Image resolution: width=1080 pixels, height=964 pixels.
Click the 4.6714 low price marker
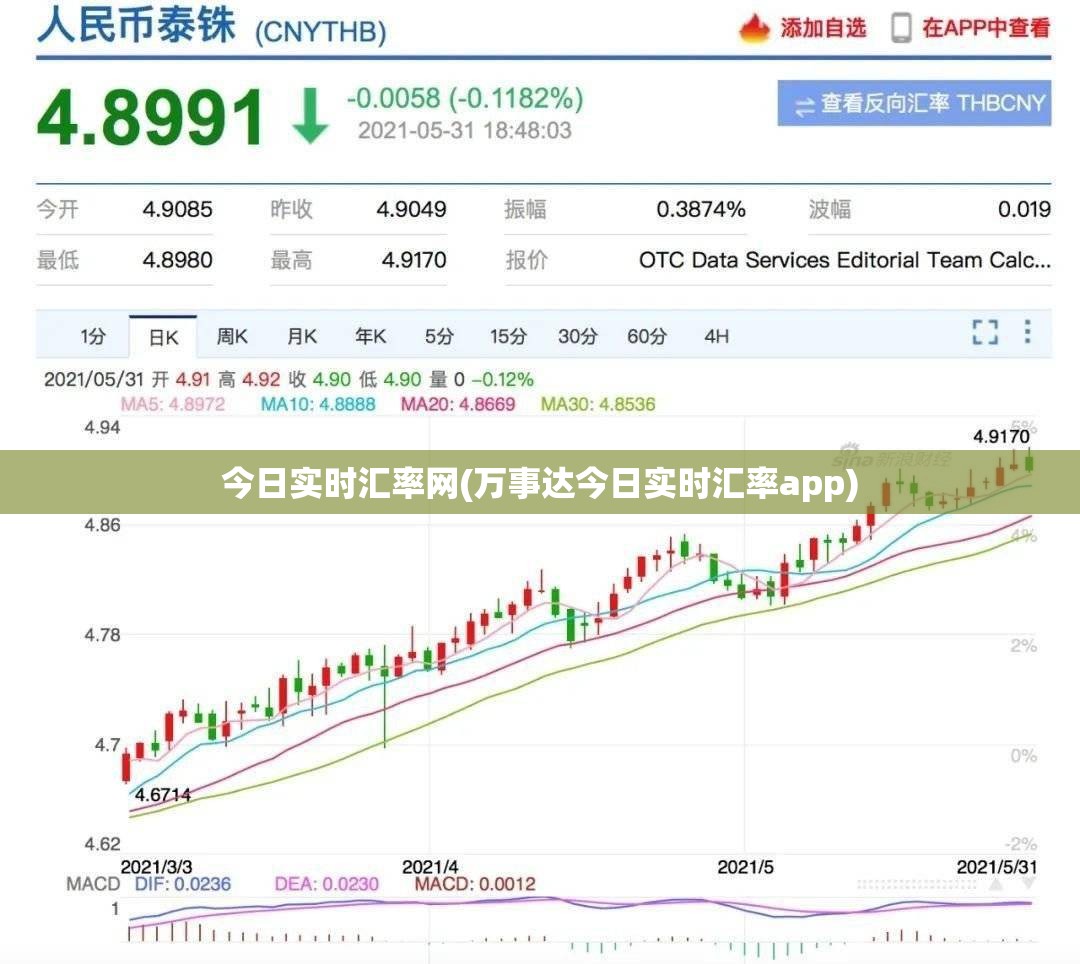point(163,795)
